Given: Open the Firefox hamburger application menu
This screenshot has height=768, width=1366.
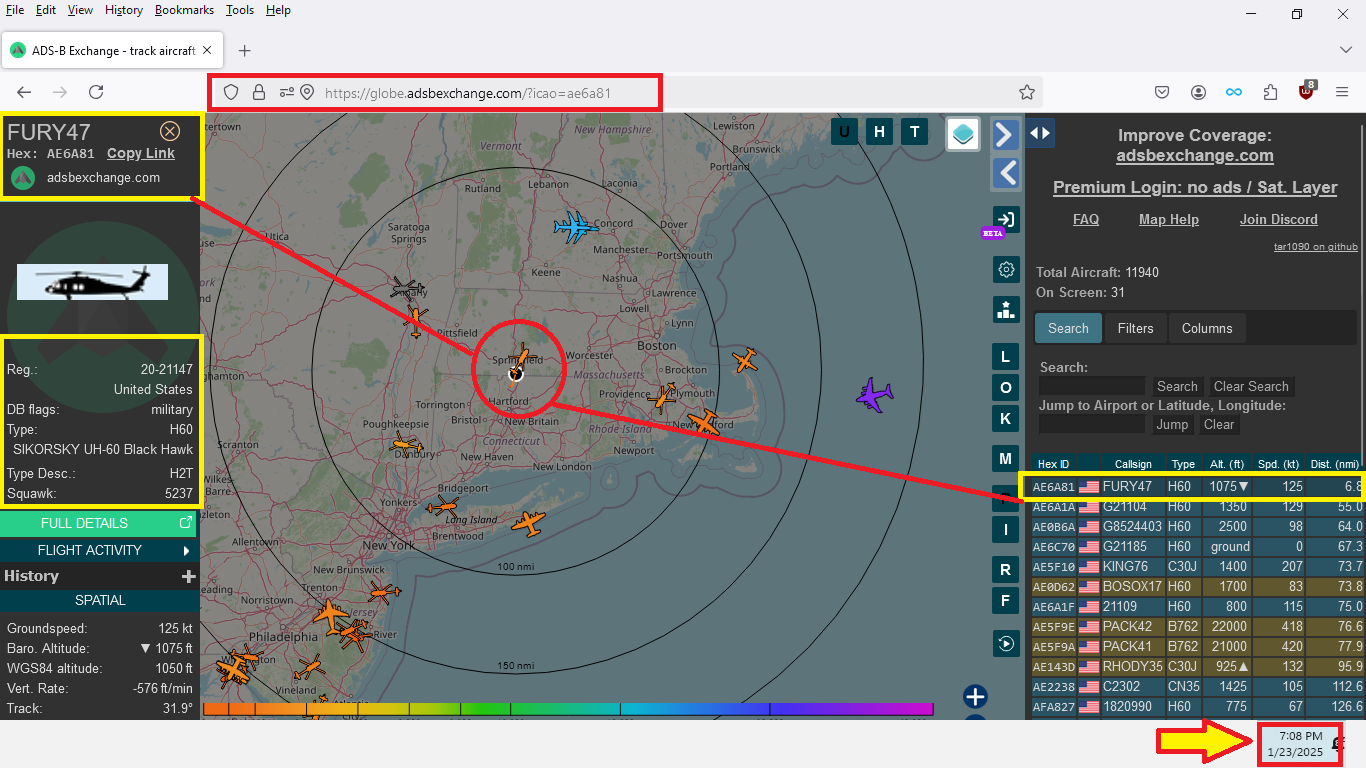Looking at the screenshot, I should click(1342, 92).
